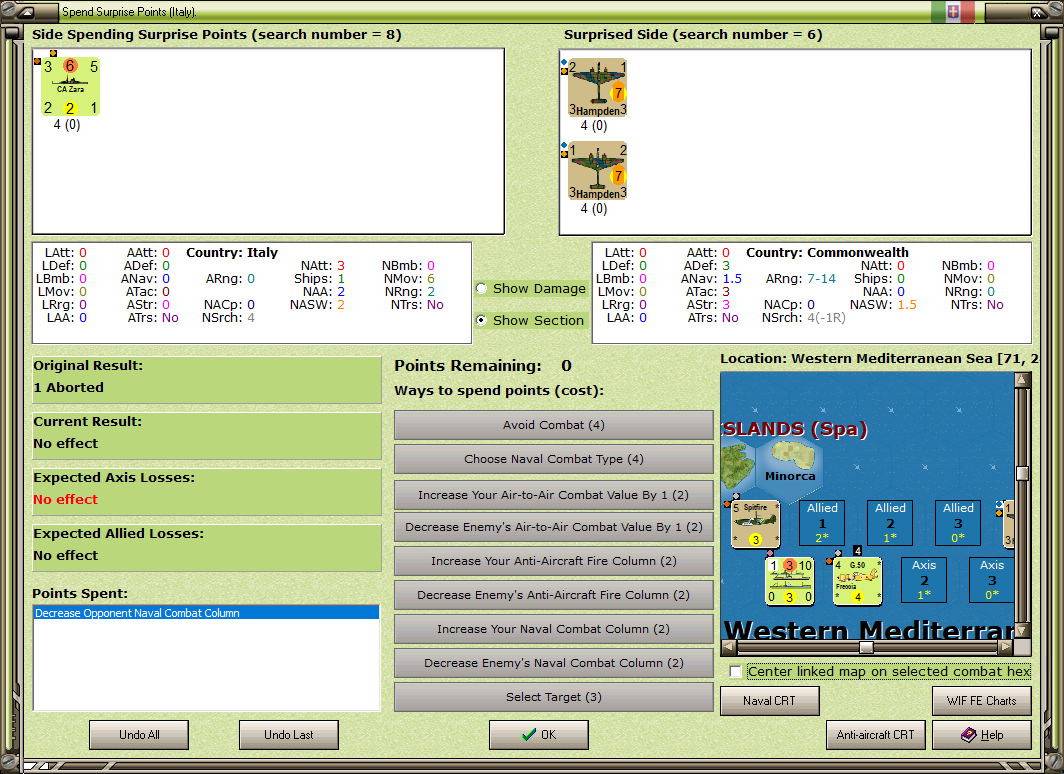Open the Naval CRT chart
The height and width of the screenshot is (774, 1064).
770,701
